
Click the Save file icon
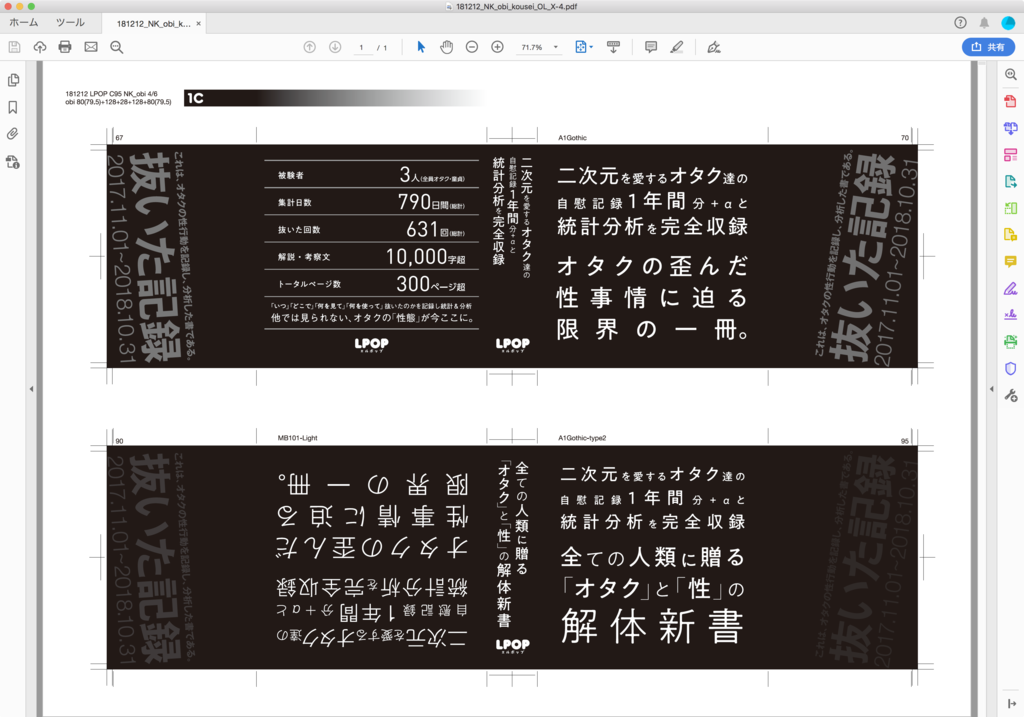tap(14, 47)
